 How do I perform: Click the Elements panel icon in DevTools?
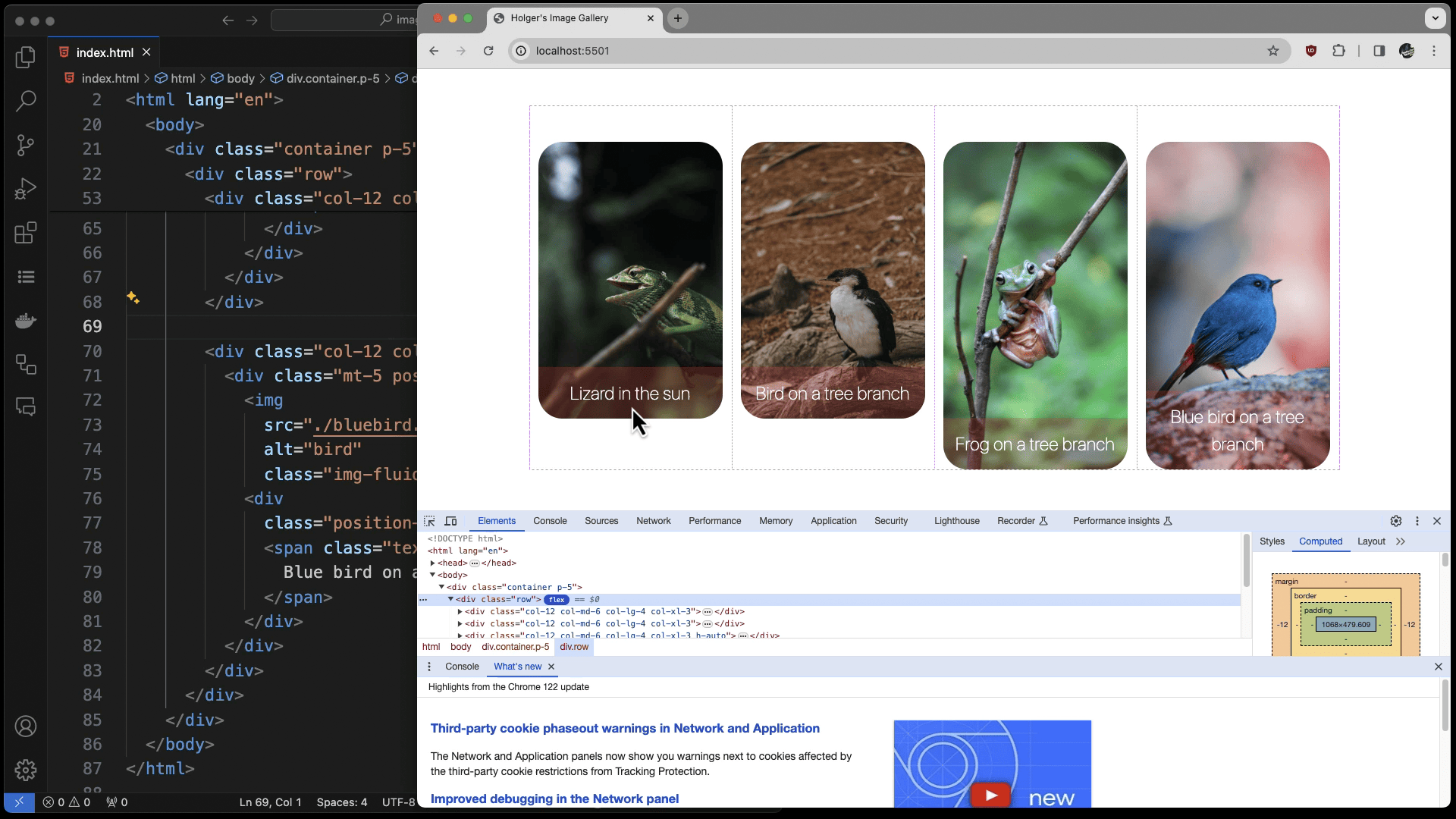tap(497, 520)
